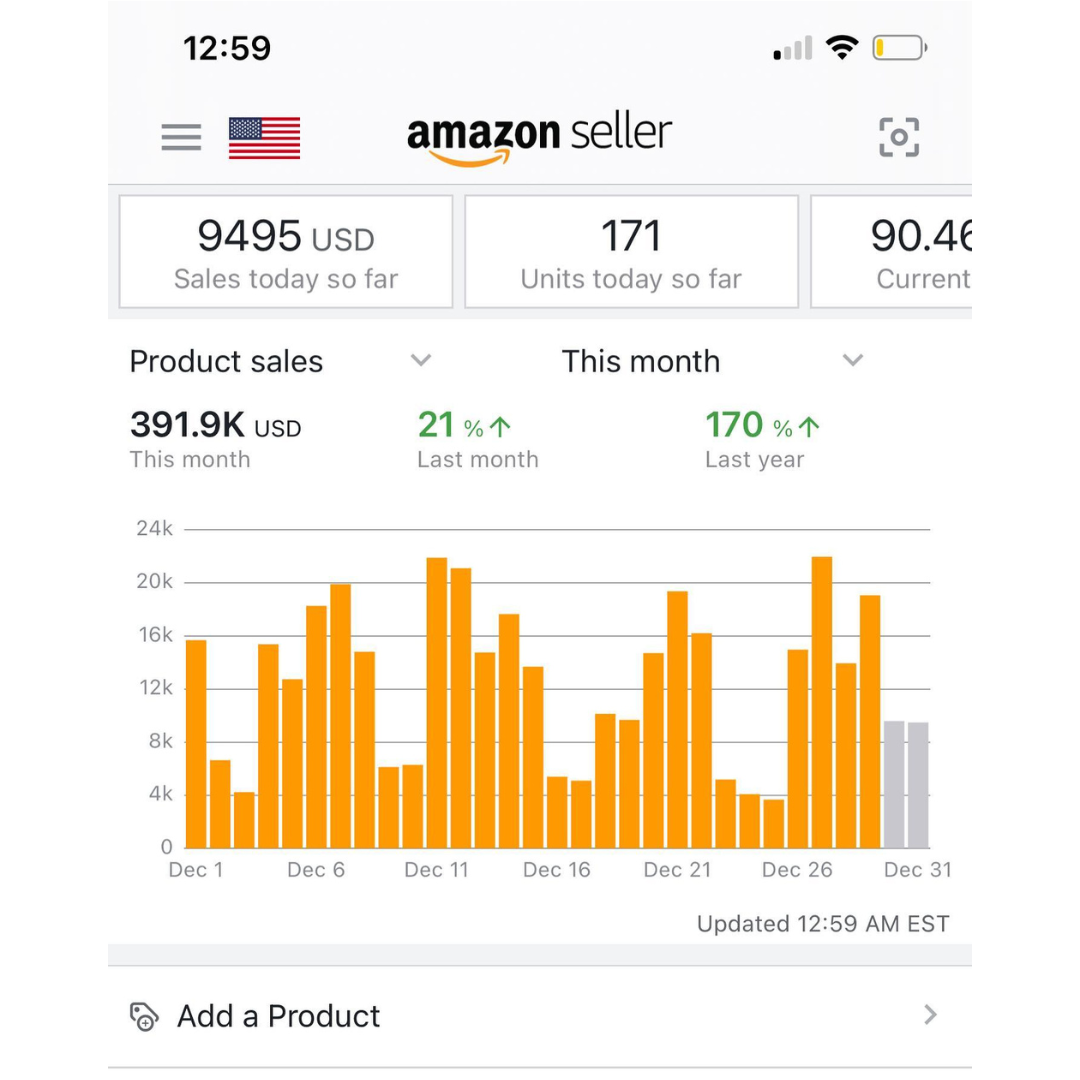This screenshot has height=1080, width=1080.
Task: Tap the Units today so far card
Action: 631,251
